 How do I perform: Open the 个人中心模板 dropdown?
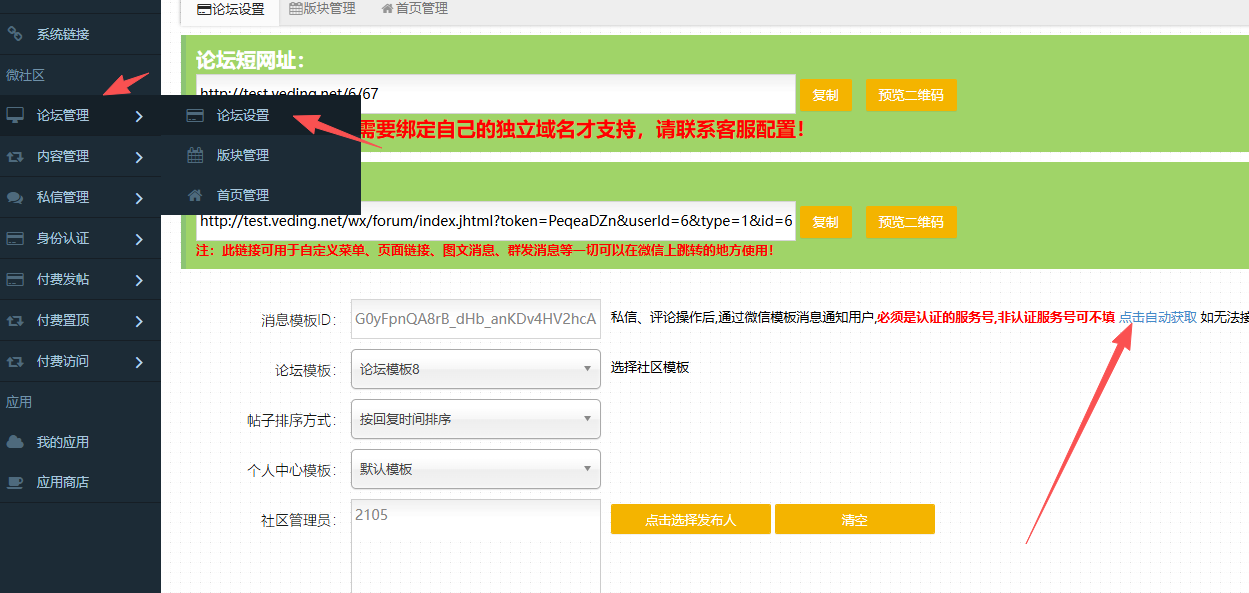click(x=476, y=469)
